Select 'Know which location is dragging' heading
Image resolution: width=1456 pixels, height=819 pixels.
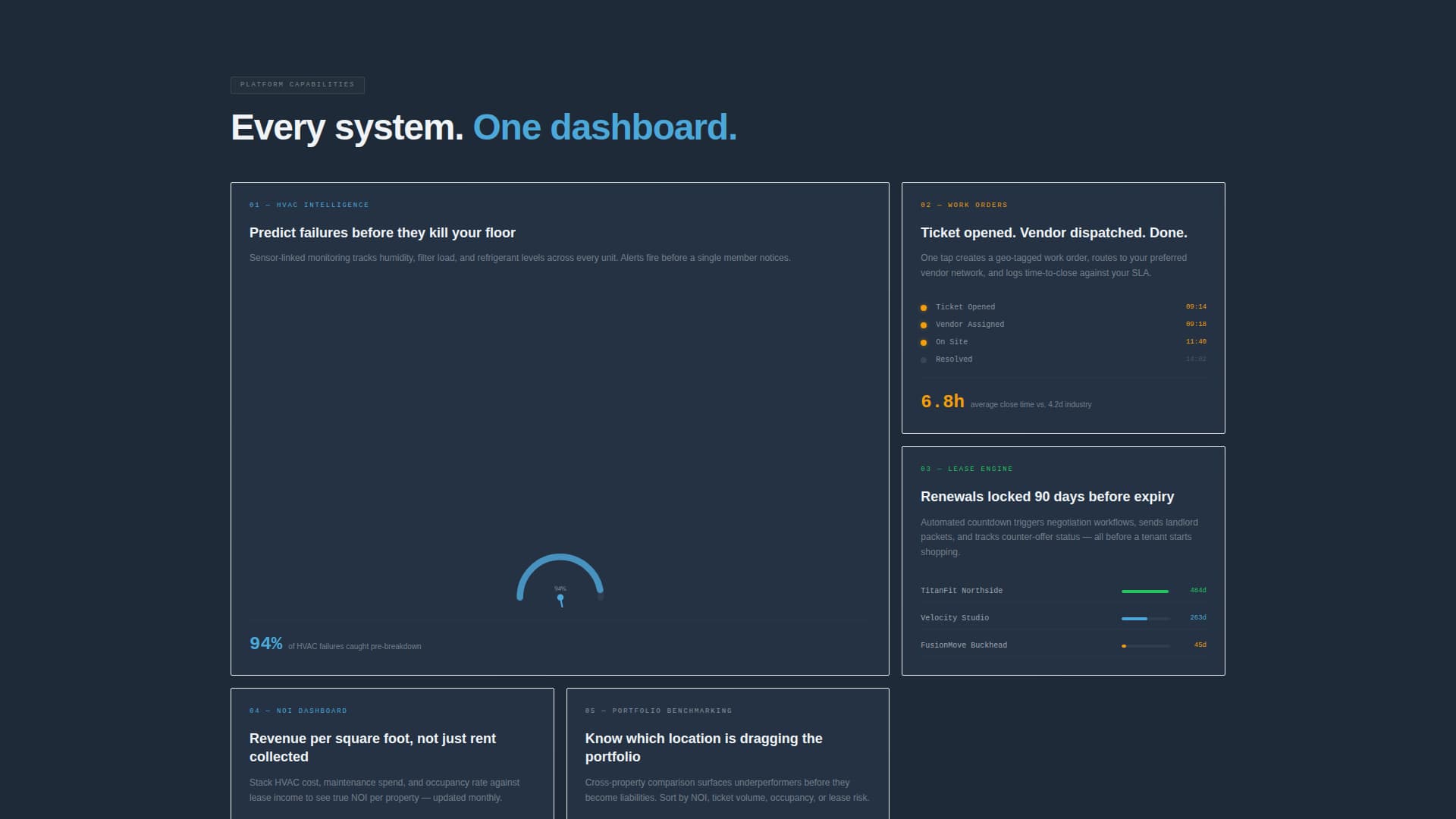coord(704,748)
